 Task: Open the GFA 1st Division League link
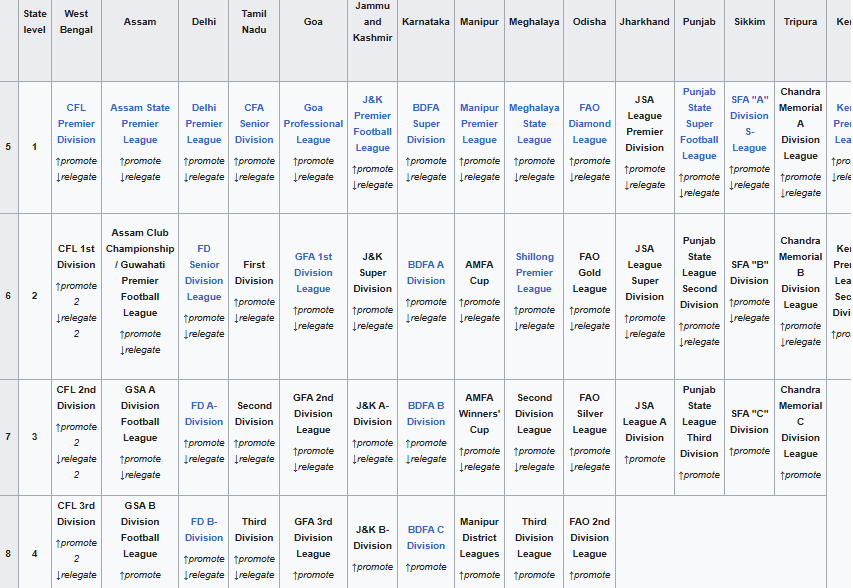click(313, 273)
